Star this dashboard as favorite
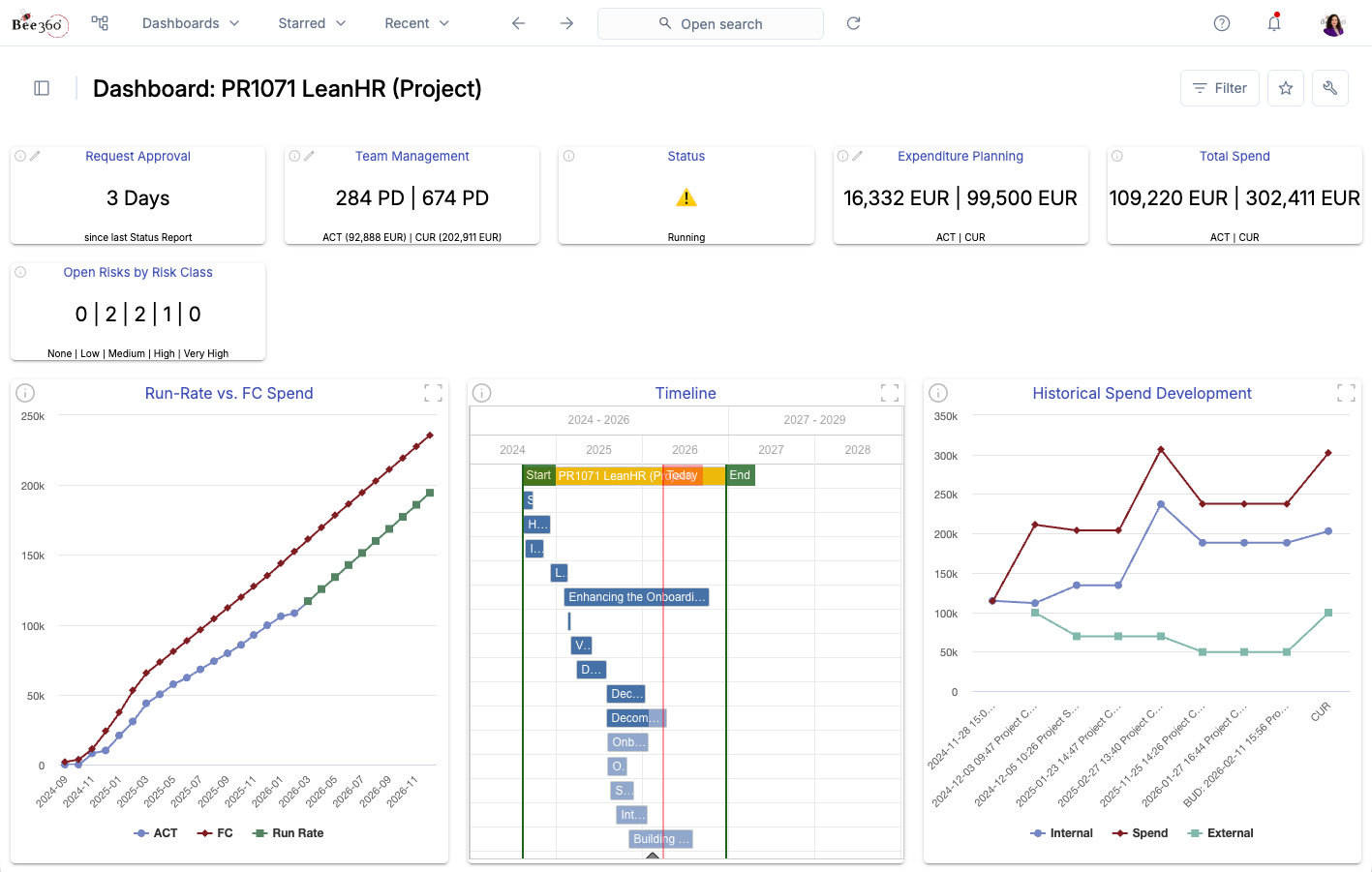The height and width of the screenshot is (872, 1372). [1286, 88]
